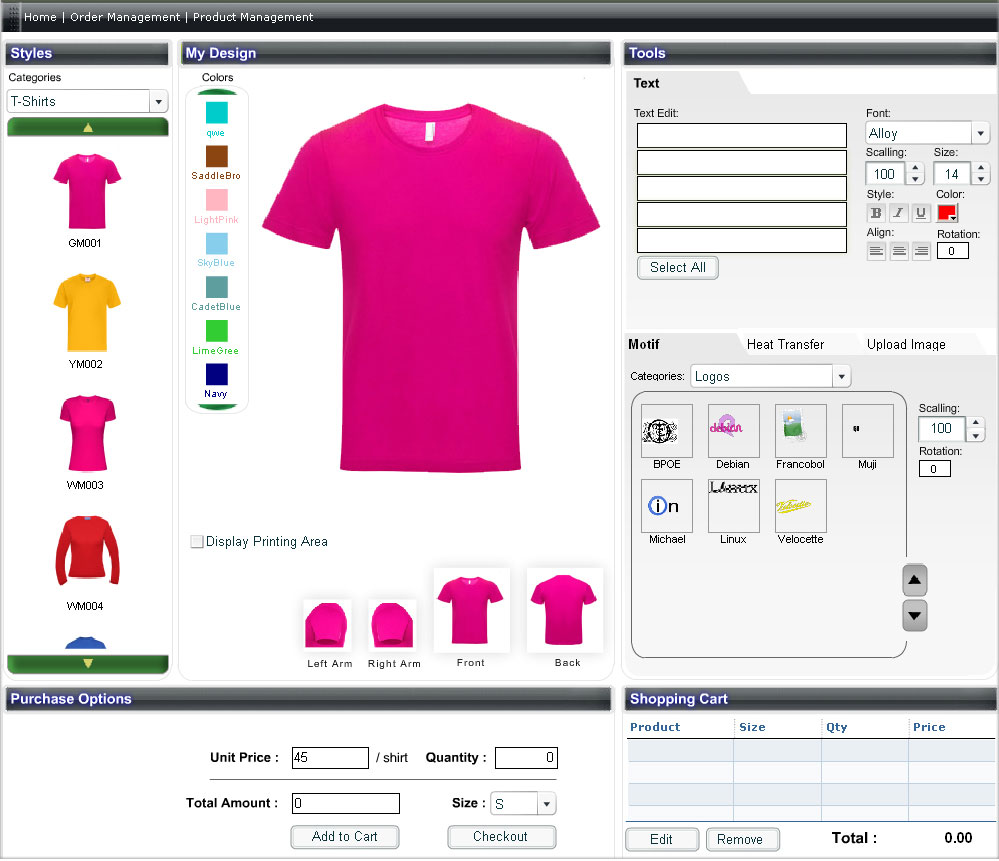
Task: View the Left Arm of the shirt
Action: click(x=327, y=625)
